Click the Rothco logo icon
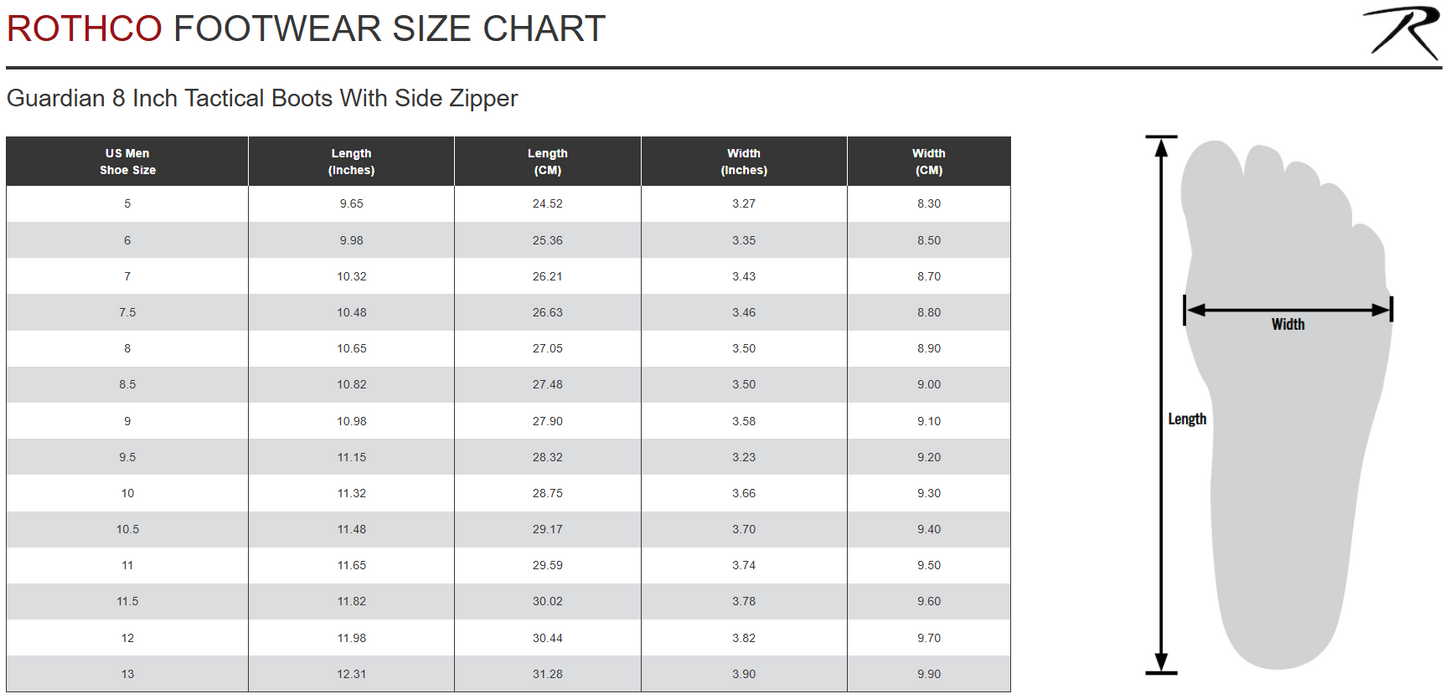Viewport: 1445px width, 699px height. click(x=1401, y=31)
